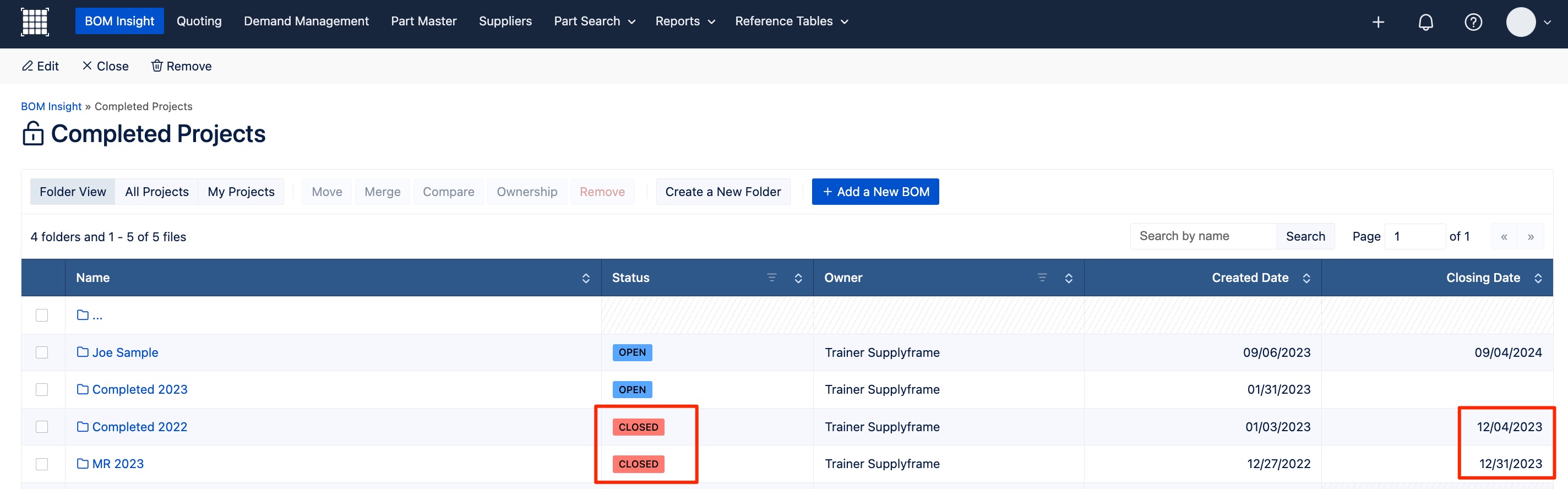
Task: Open the Status column filter icon
Action: [x=771, y=278]
